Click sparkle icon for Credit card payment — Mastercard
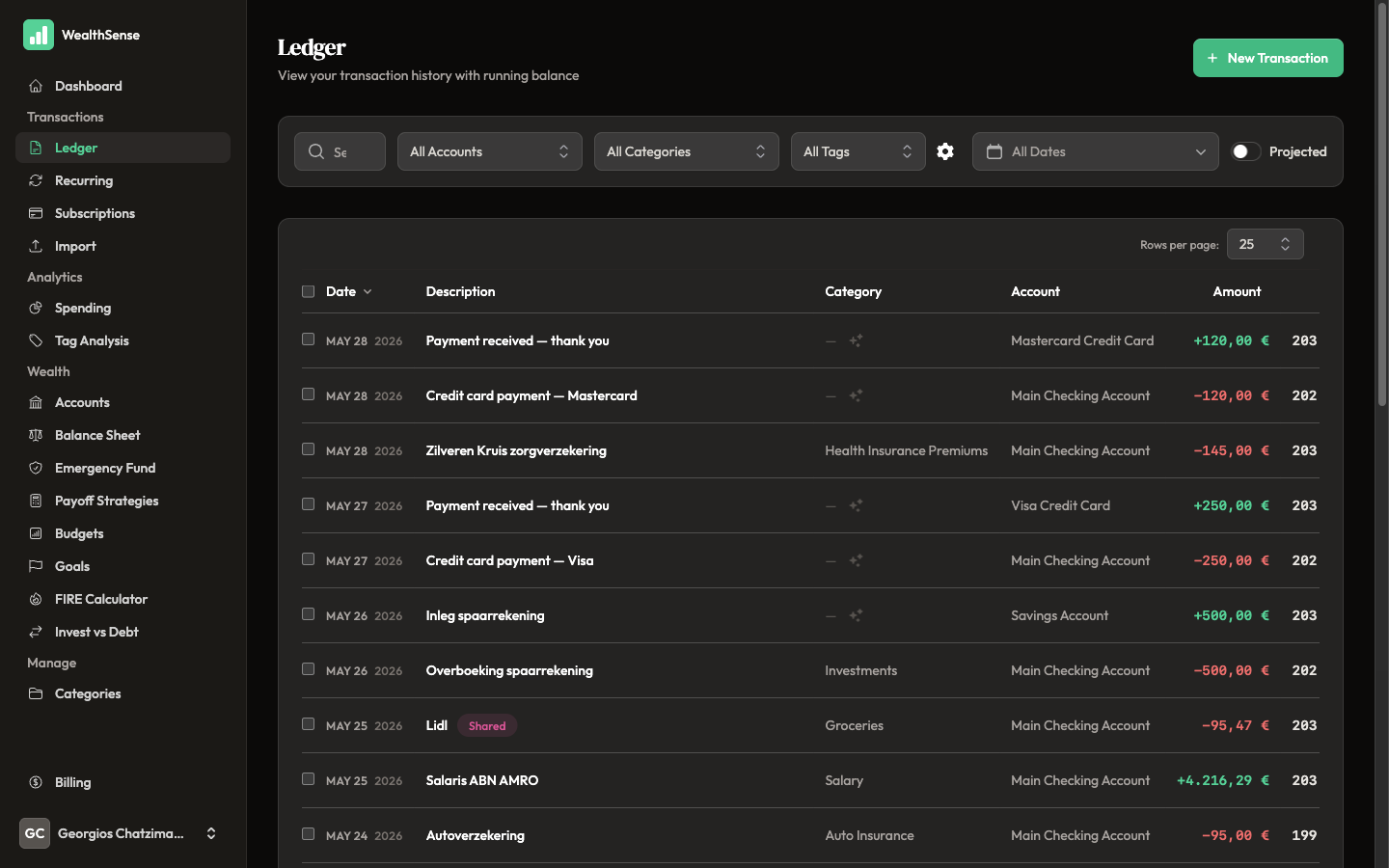The width and height of the screenshot is (1389, 868). [x=856, y=395]
